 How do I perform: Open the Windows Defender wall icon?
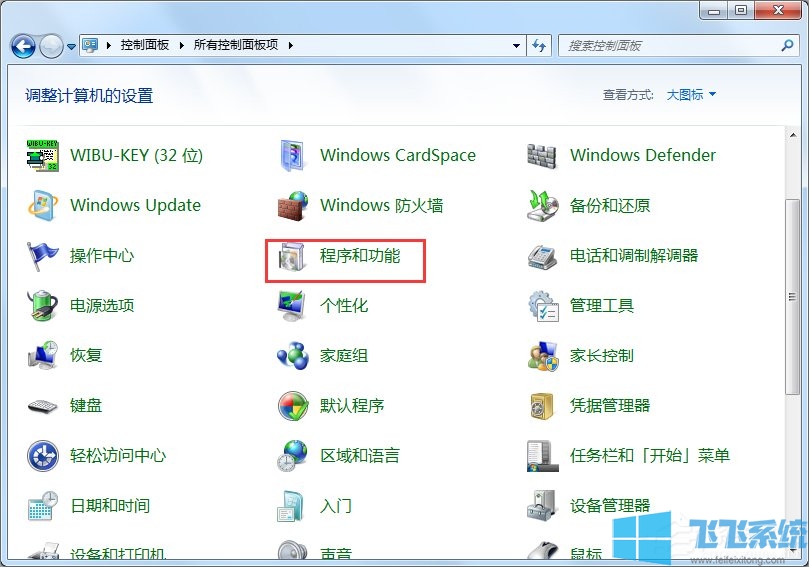(x=541, y=156)
